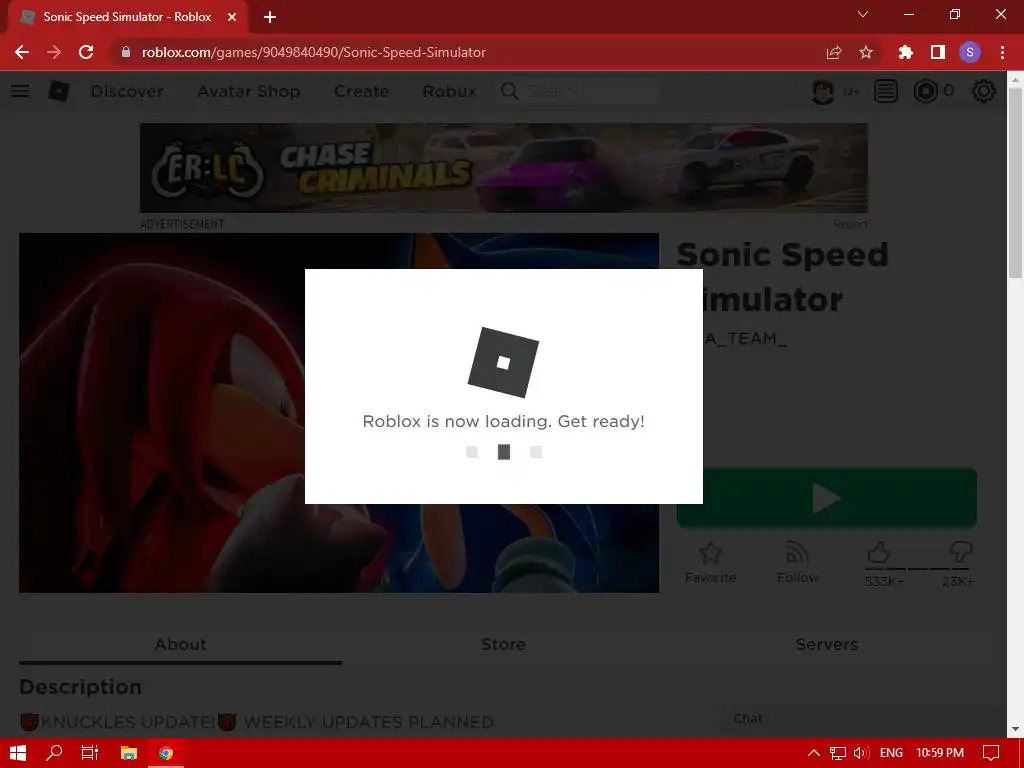Click the ER:LC Chase Criminals advertisement banner
Viewport: 1024px width, 768px height.
click(x=504, y=168)
